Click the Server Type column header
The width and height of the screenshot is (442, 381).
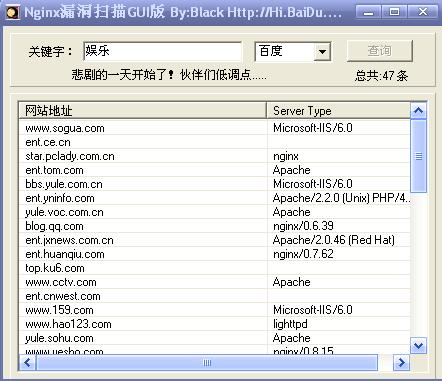pyautogui.click(x=338, y=111)
